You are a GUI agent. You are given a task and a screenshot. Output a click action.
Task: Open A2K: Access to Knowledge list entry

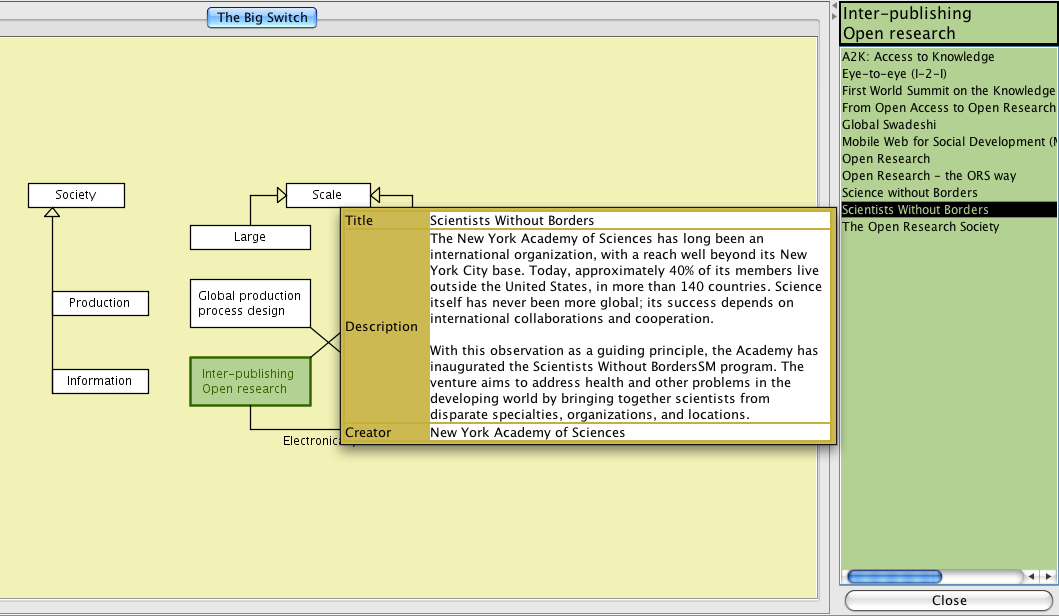pyautogui.click(x=917, y=57)
